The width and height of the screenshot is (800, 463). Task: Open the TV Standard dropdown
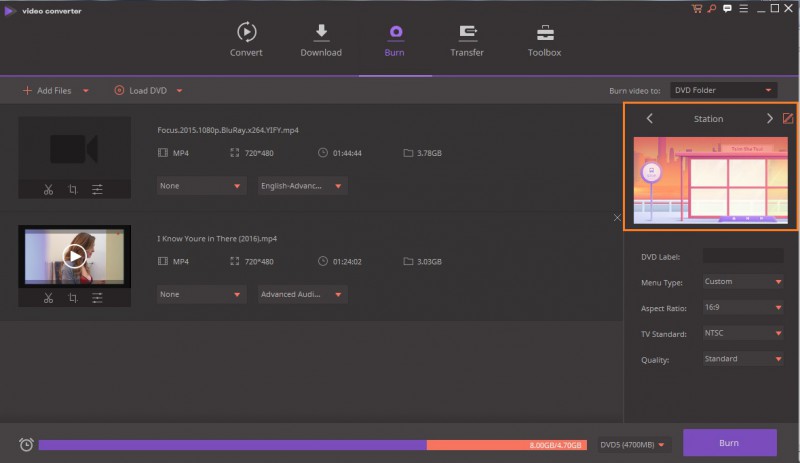742,333
